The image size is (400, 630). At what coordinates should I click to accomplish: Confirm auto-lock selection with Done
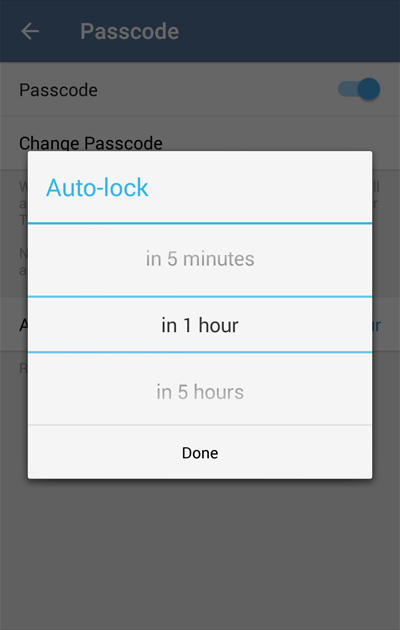[x=200, y=453]
